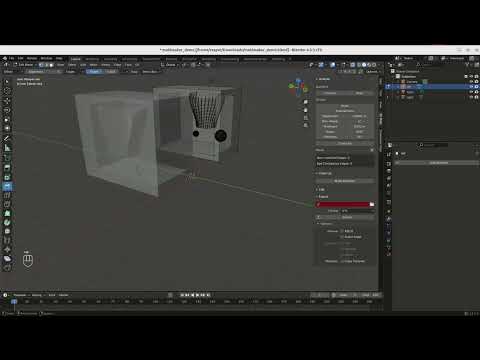Image resolution: width=480 pixels, height=360 pixels.
Task: Click the navigation axis gizmo
Action: coord(298,87)
